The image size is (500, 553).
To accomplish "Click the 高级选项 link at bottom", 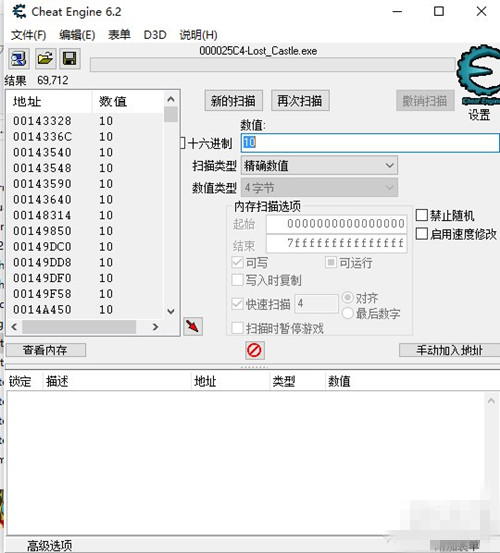I will click(x=50, y=546).
